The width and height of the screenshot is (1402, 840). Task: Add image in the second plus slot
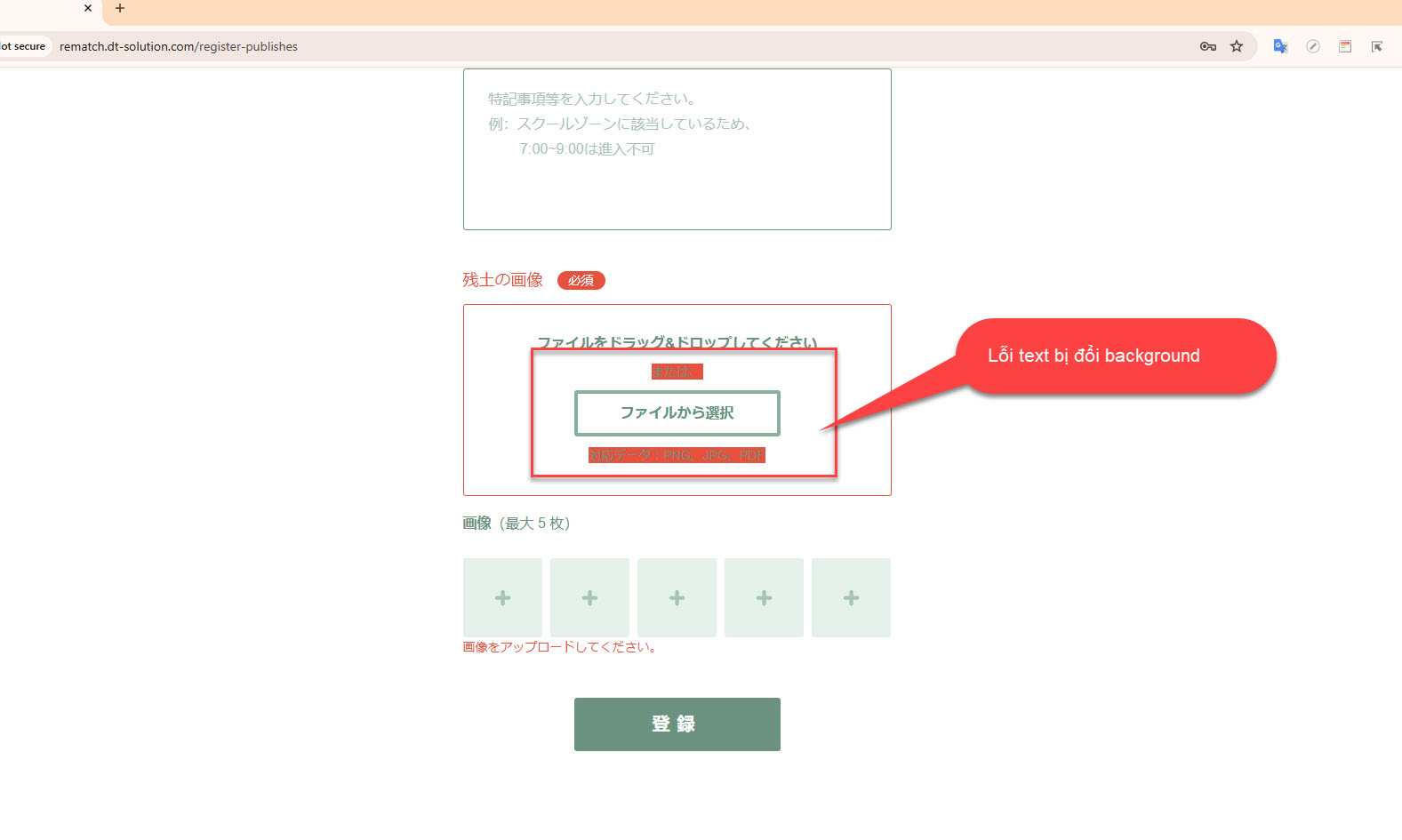(589, 597)
